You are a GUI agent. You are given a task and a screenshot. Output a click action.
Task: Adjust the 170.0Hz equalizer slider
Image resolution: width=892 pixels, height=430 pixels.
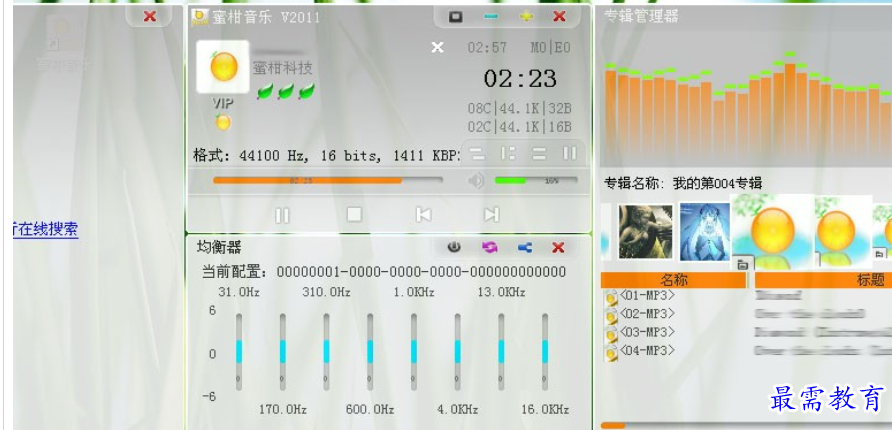point(283,352)
